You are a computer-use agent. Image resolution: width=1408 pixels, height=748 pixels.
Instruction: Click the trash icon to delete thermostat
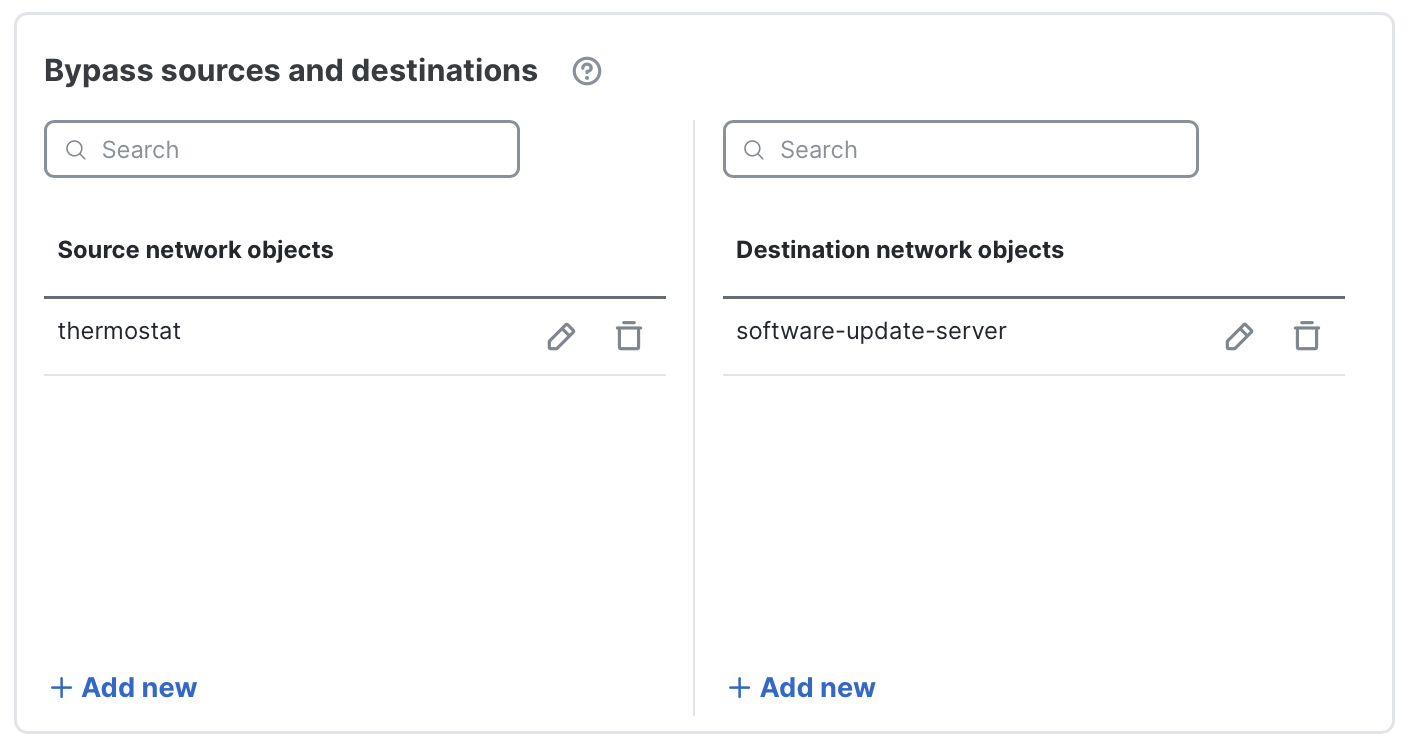[628, 337]
